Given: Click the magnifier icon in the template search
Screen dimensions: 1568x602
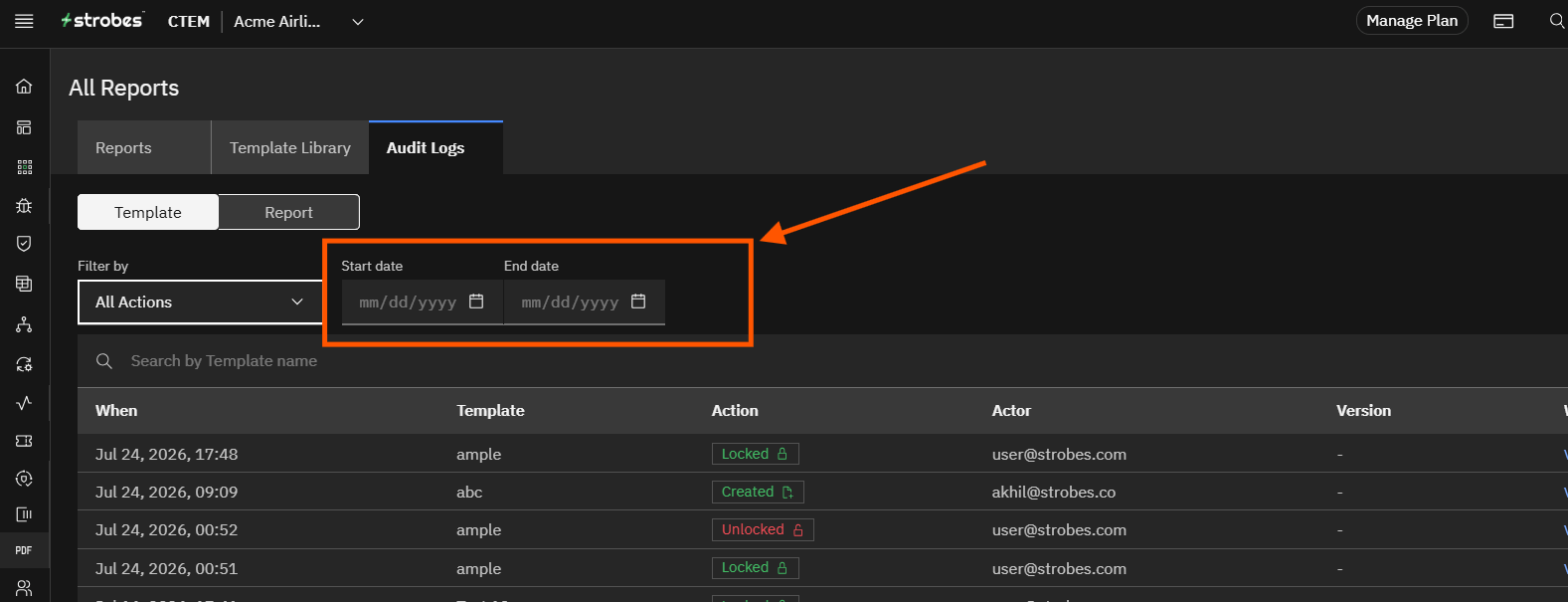Looking at the screenshot, I should coord(104,361).
